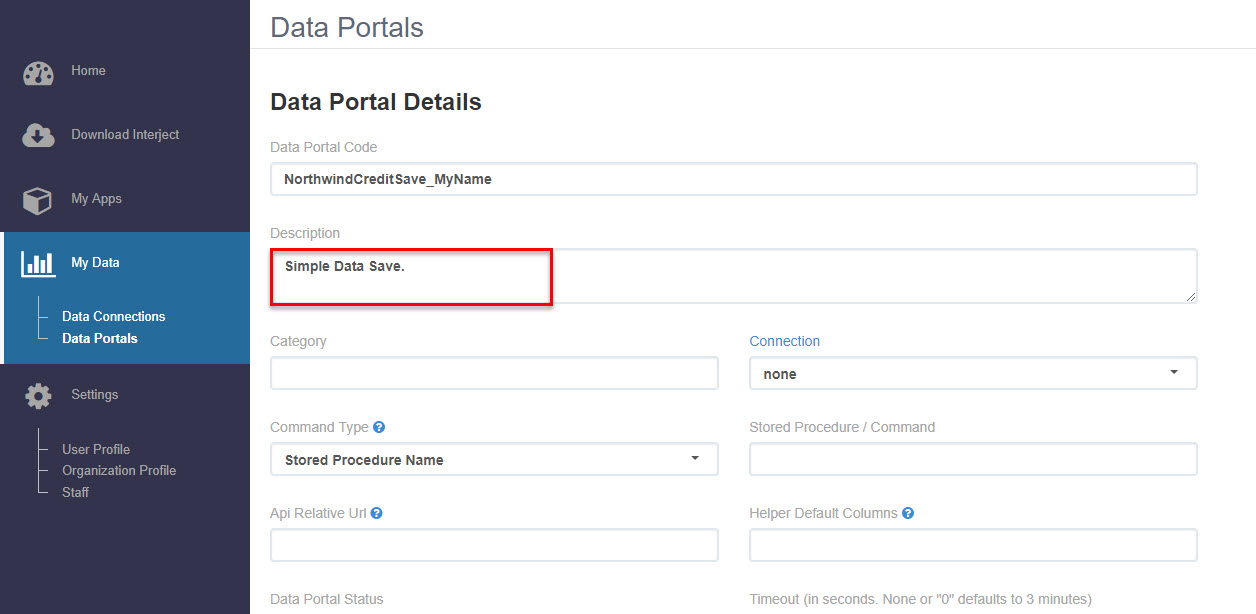Click the My Data bar chart icon
The width and height of the screenshot is (1256, 614).
pos(38,264)
